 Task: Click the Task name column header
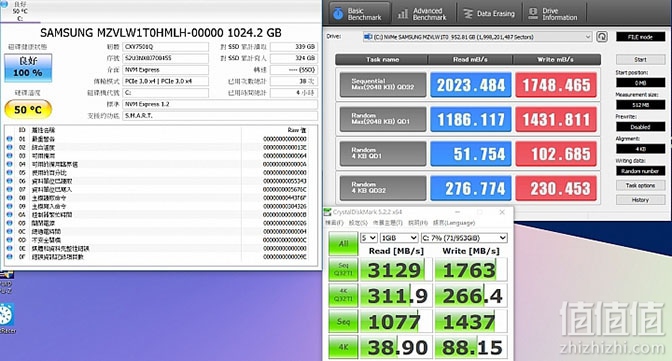[382, 60]
